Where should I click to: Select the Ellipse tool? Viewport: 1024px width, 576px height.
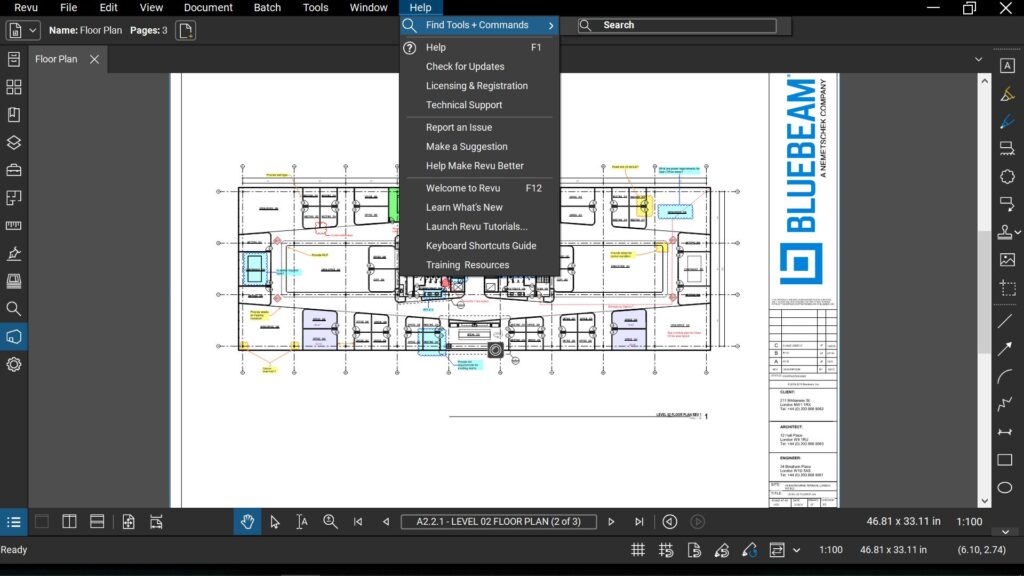point(1006,488)
